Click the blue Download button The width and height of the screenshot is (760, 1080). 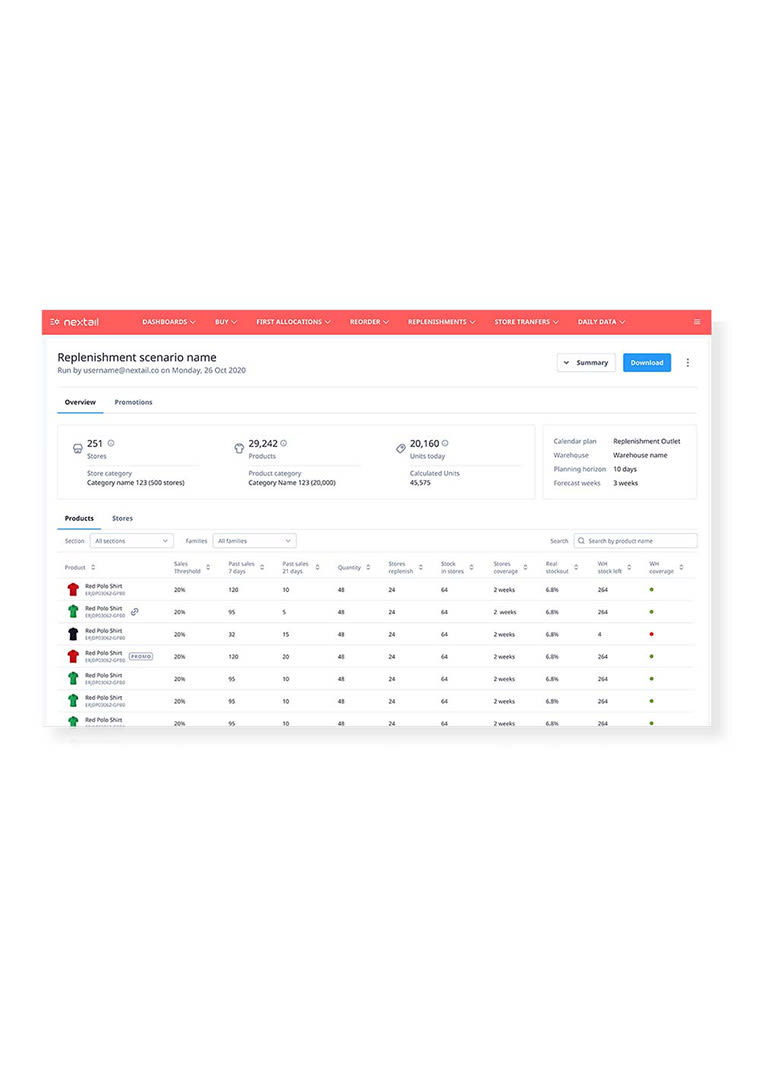646,363
